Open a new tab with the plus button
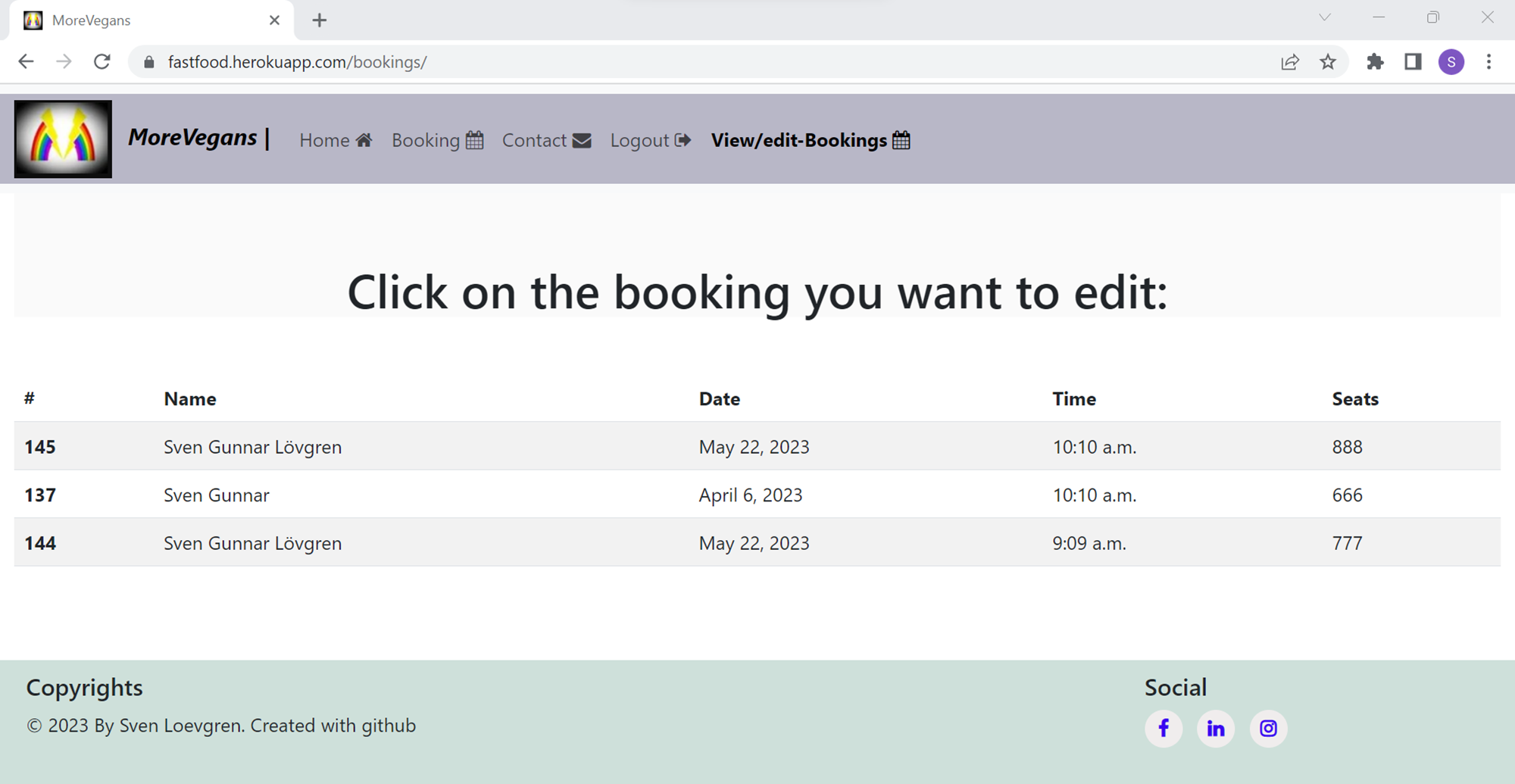Image resolution: width=1515 pixels, height=784 pixels. (x=319, y=20)
